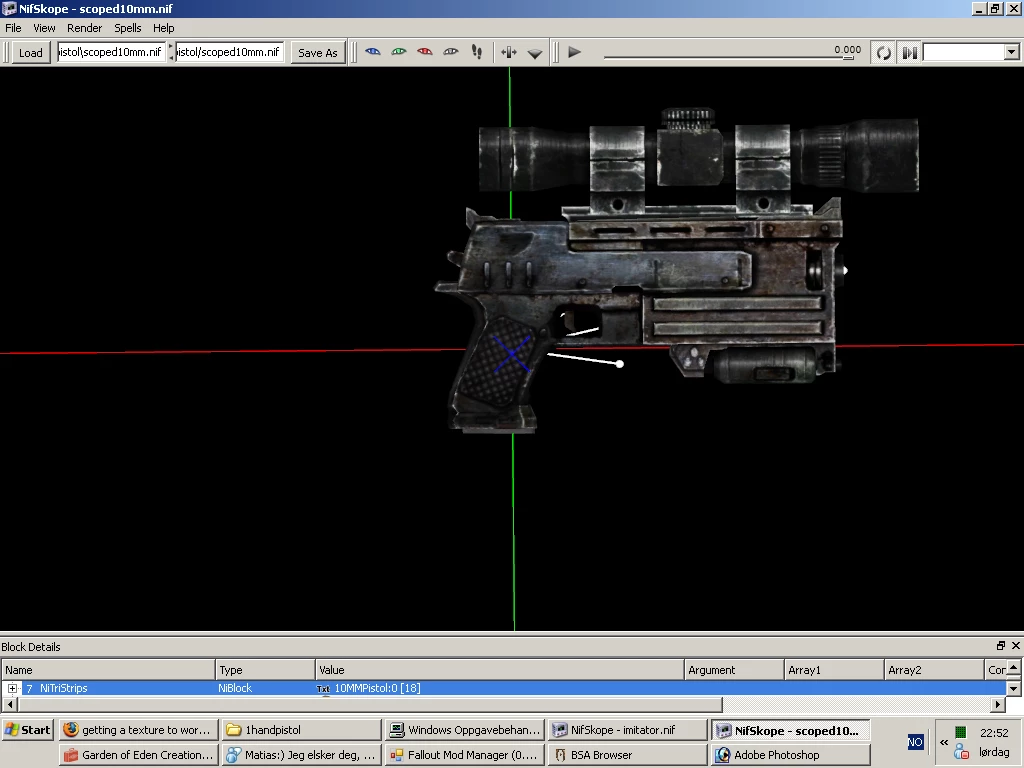The image size is (1024, 768).
Task: Click the center/flip axis arrows icon
Action: 509,52
